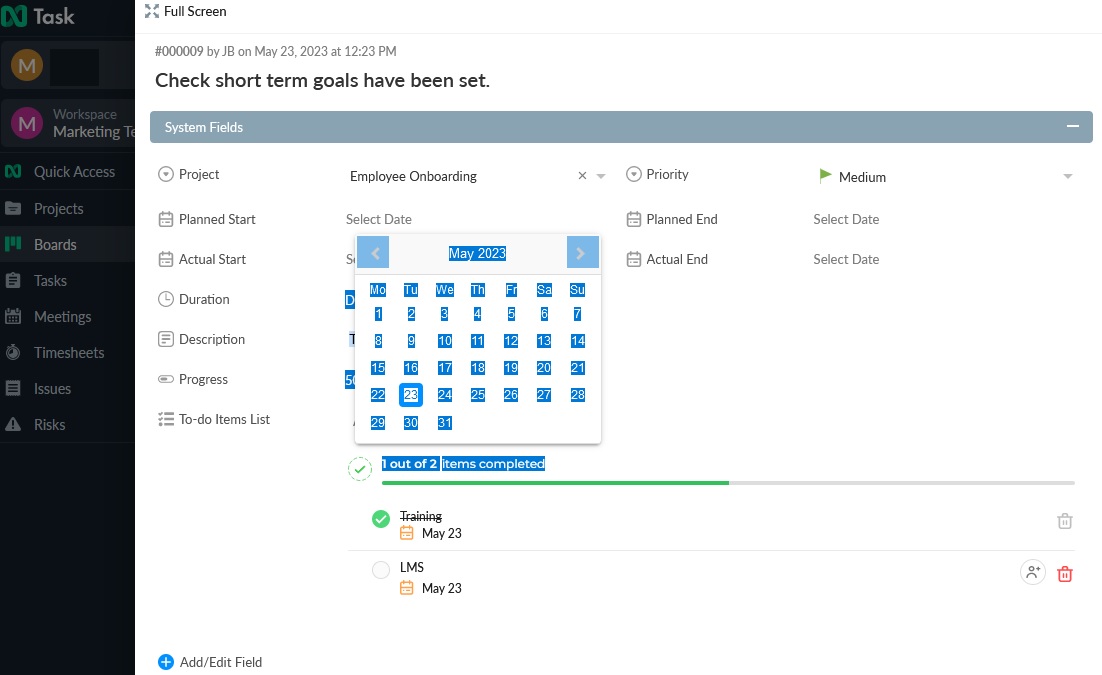Select May 31 in the calendar
This screenshot has height=675, width=1102.
tap(444, 423)
